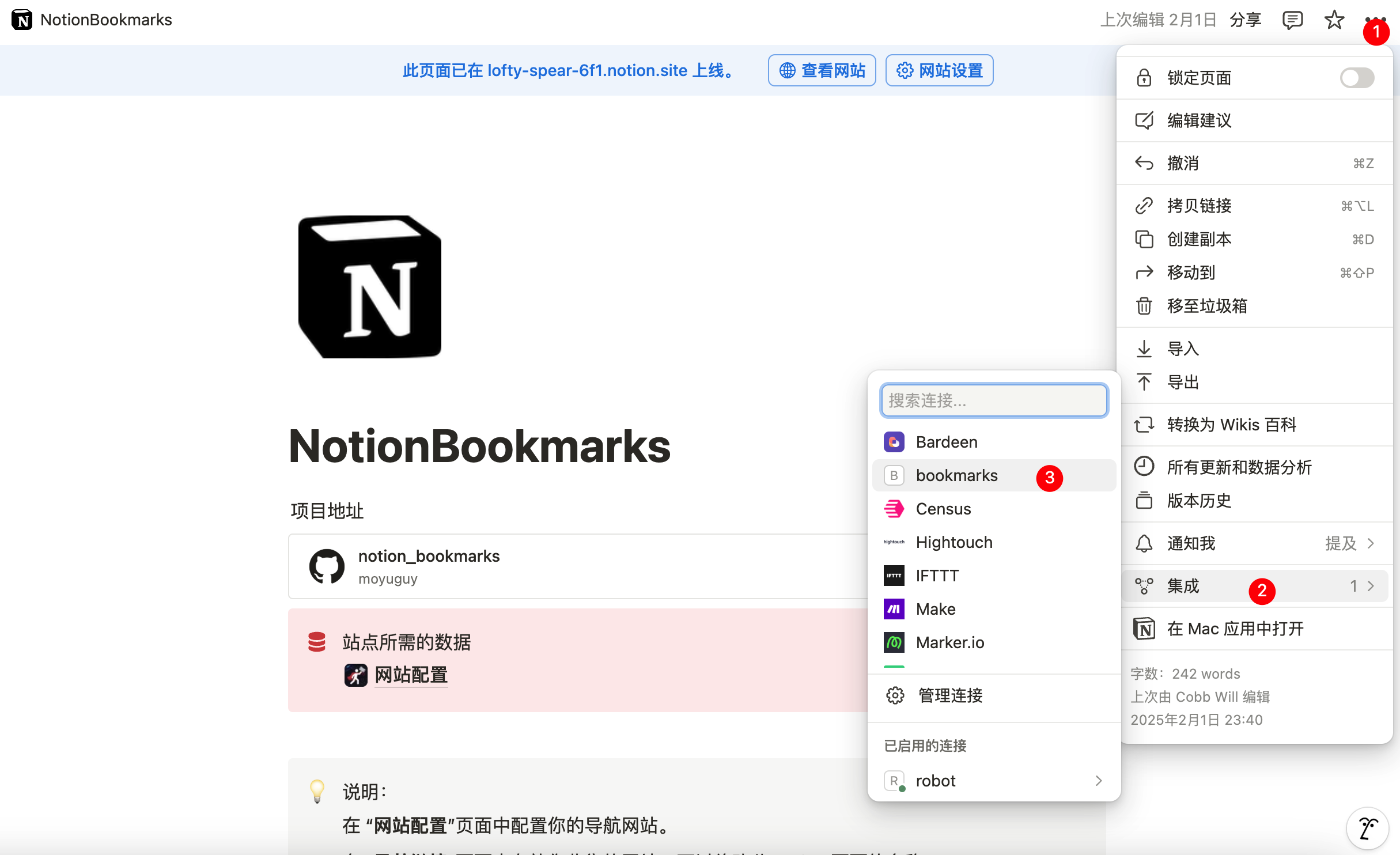This screenshot has width=1400, height=855.
Task: Click the lock icon beside lock page
Action: [1144, 78]
